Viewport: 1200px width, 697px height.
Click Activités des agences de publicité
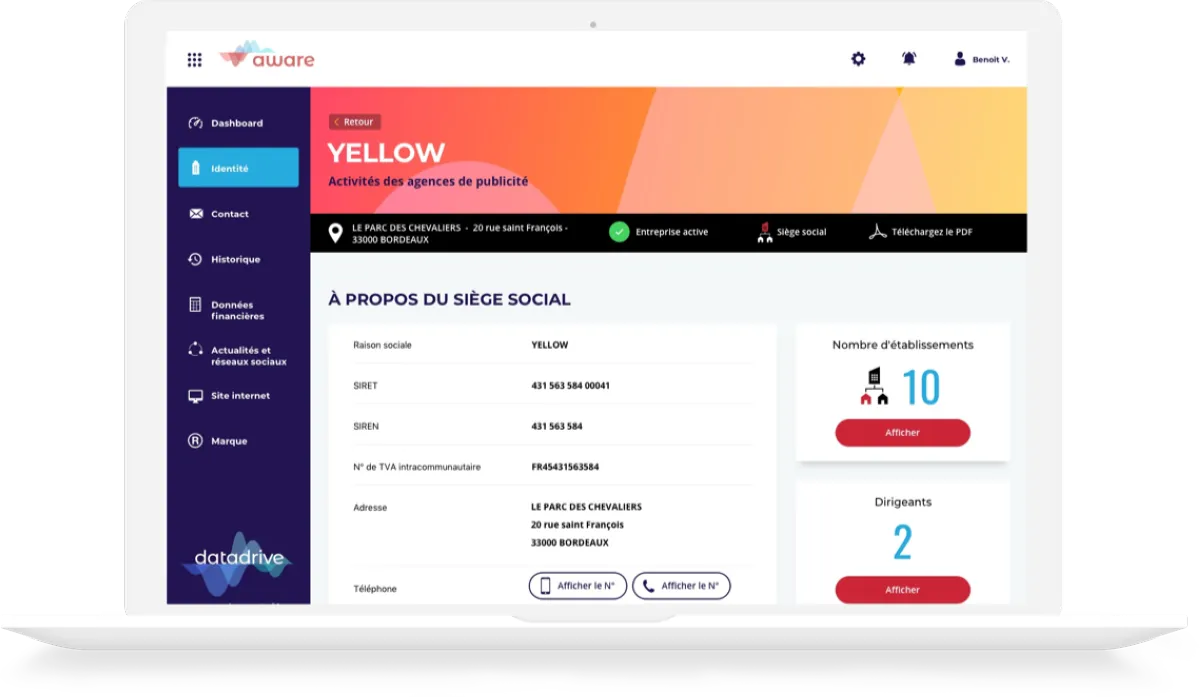coord(428,182)
